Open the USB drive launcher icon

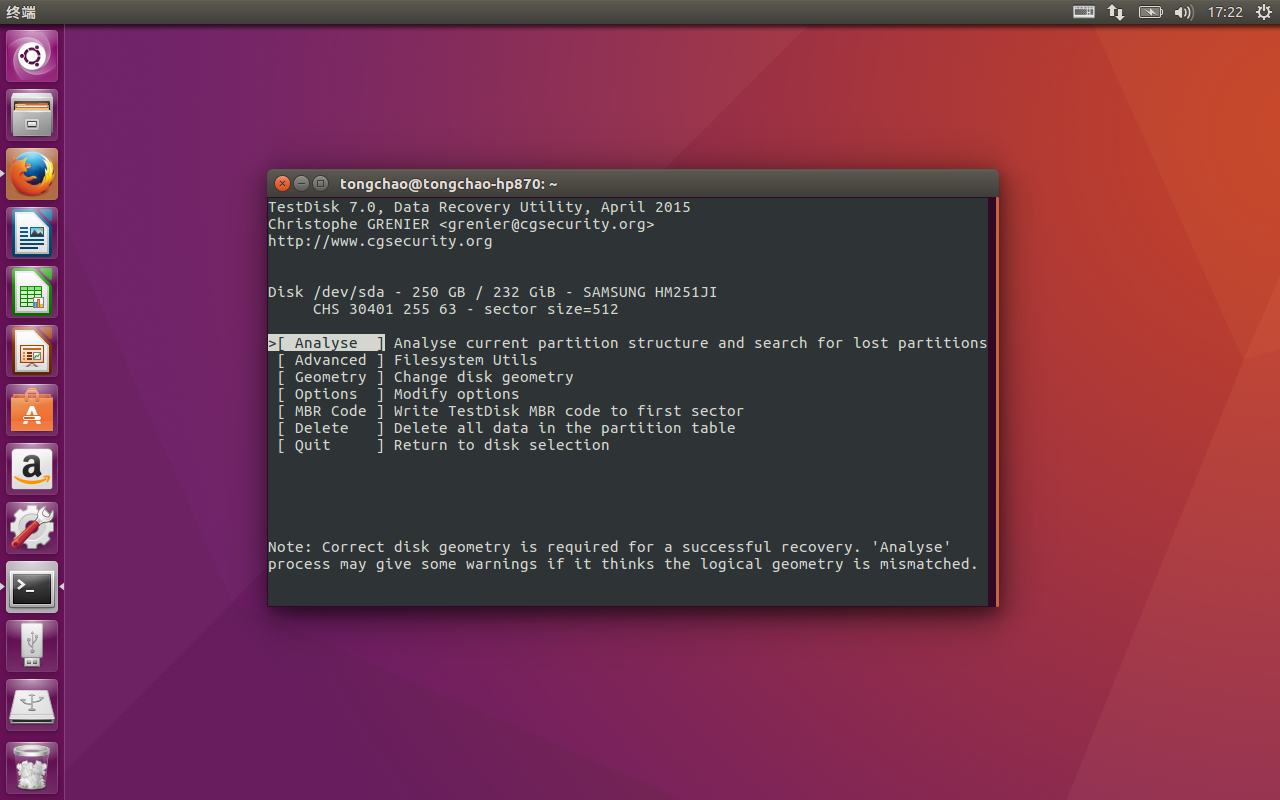(x=32, y=646)
